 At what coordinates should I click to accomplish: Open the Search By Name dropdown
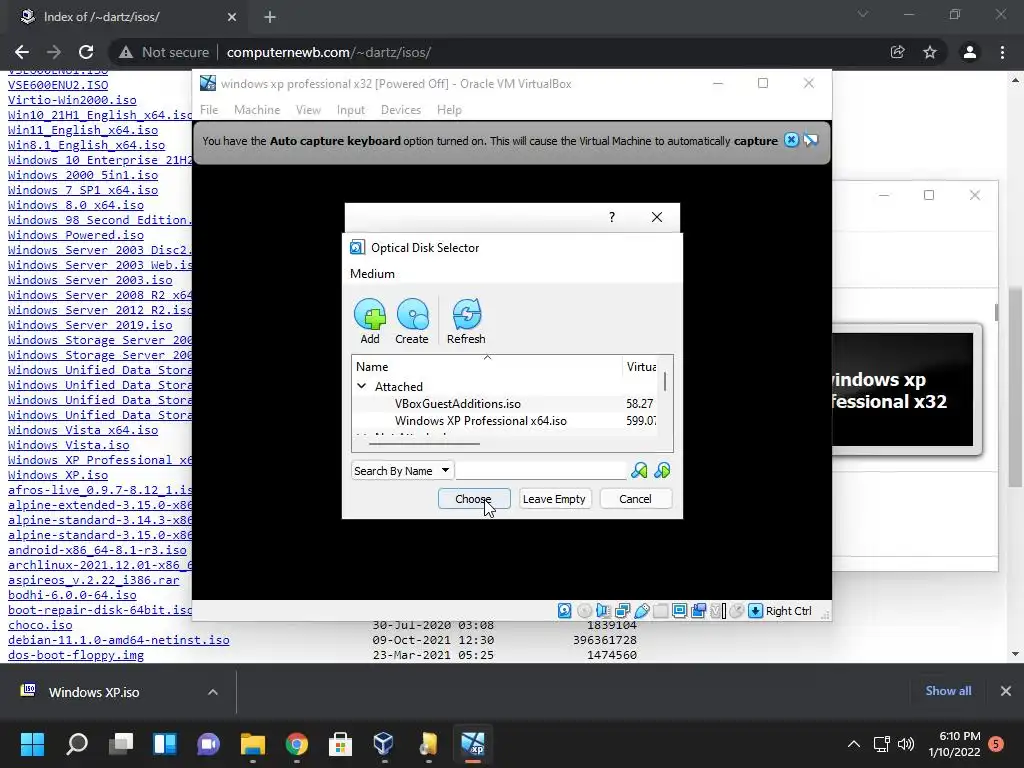point(401,470)
